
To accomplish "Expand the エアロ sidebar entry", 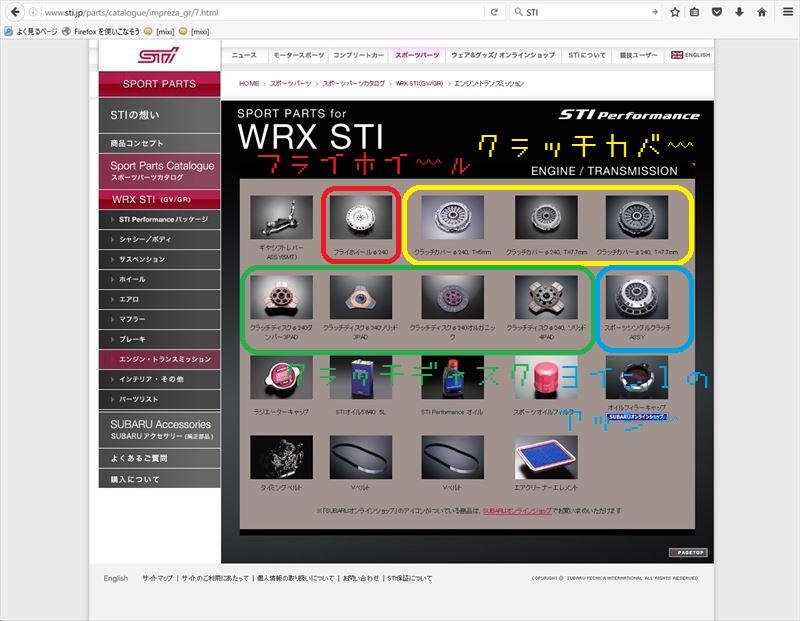I will pyautogui.click(x=159, y=299).
